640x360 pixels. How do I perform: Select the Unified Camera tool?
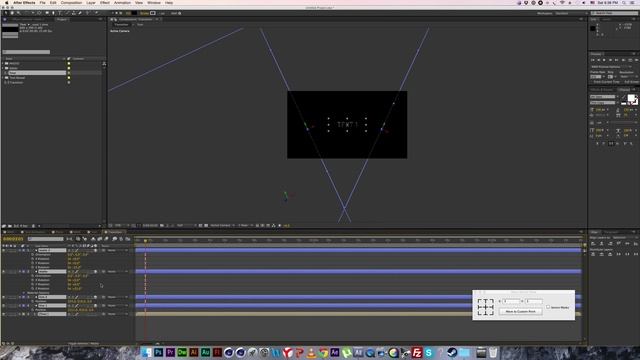[33, 13]
